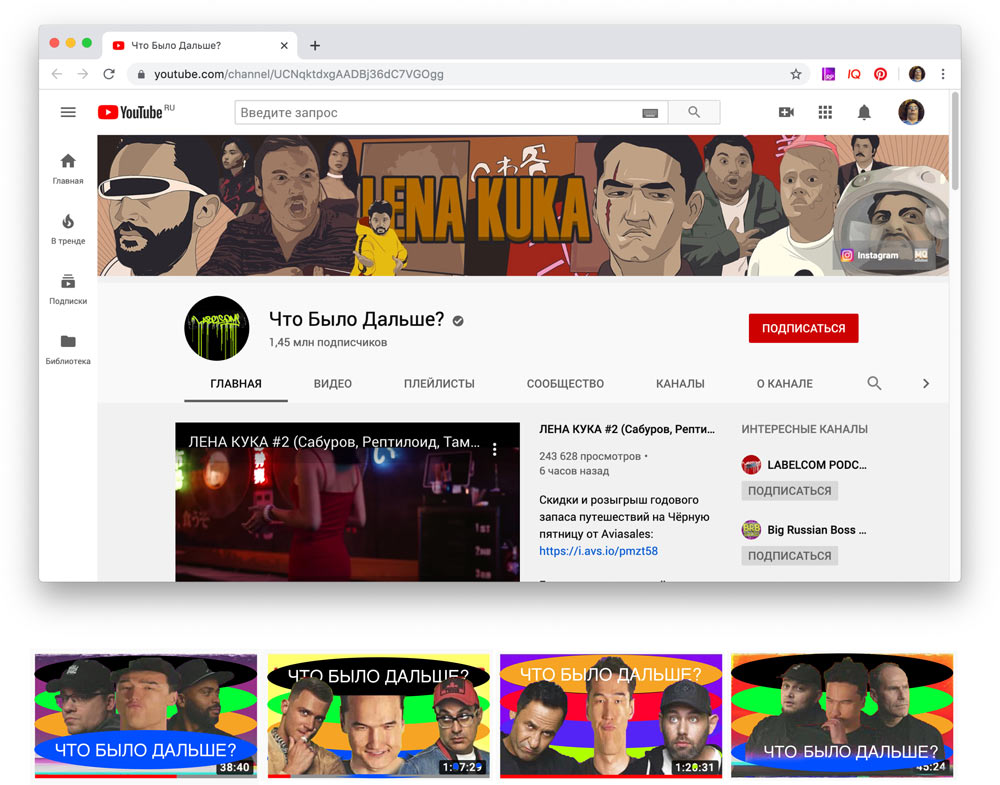
Task: Open the on-screen keyboard in search
Action: click(650, 113)
